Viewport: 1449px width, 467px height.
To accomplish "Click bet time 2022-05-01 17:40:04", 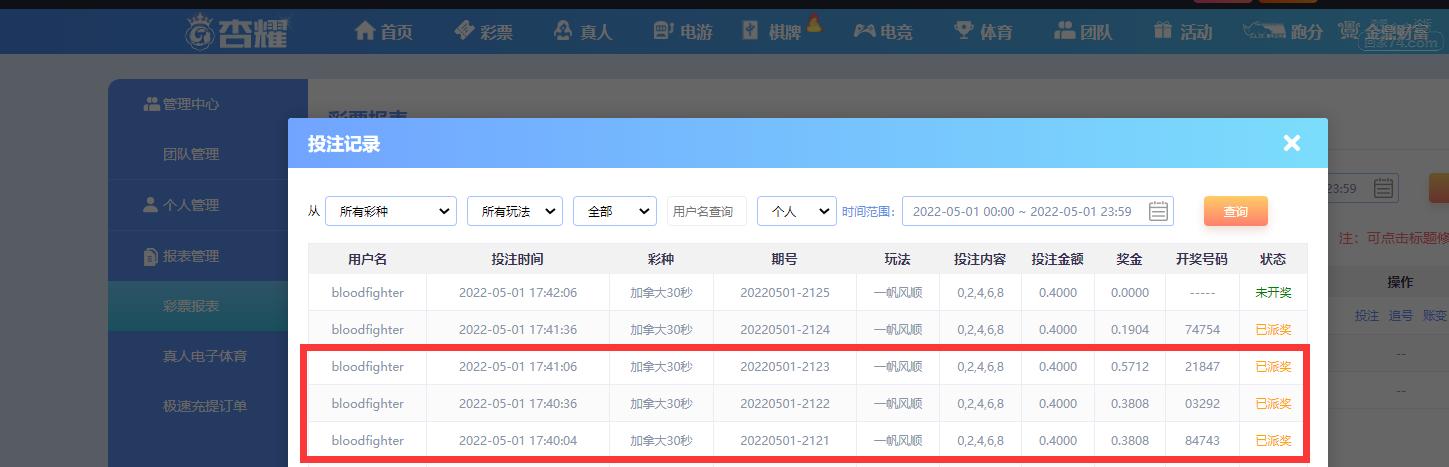I will [518, 441].
